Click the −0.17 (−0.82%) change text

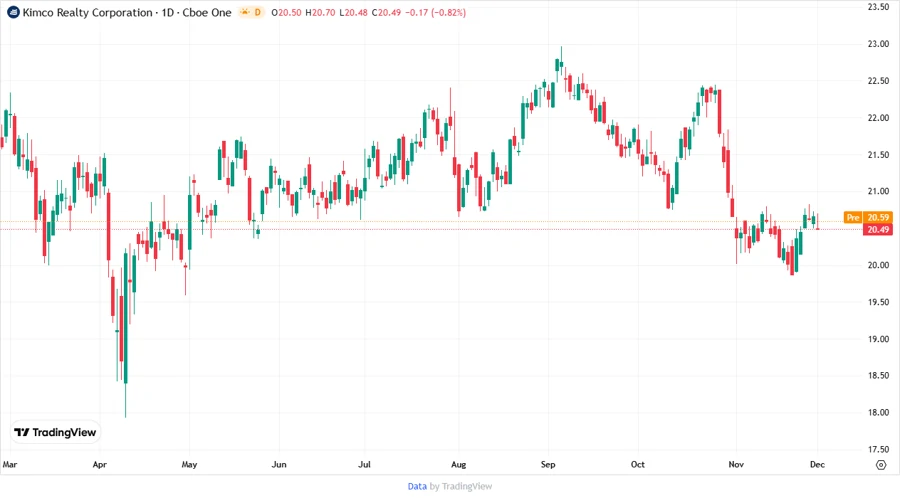click(x=436, y=12)
